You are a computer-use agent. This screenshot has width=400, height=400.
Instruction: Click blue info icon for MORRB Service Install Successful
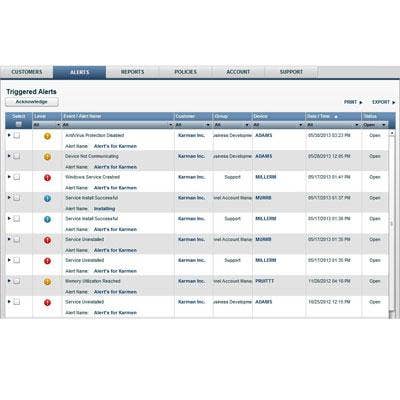(47, 198)
